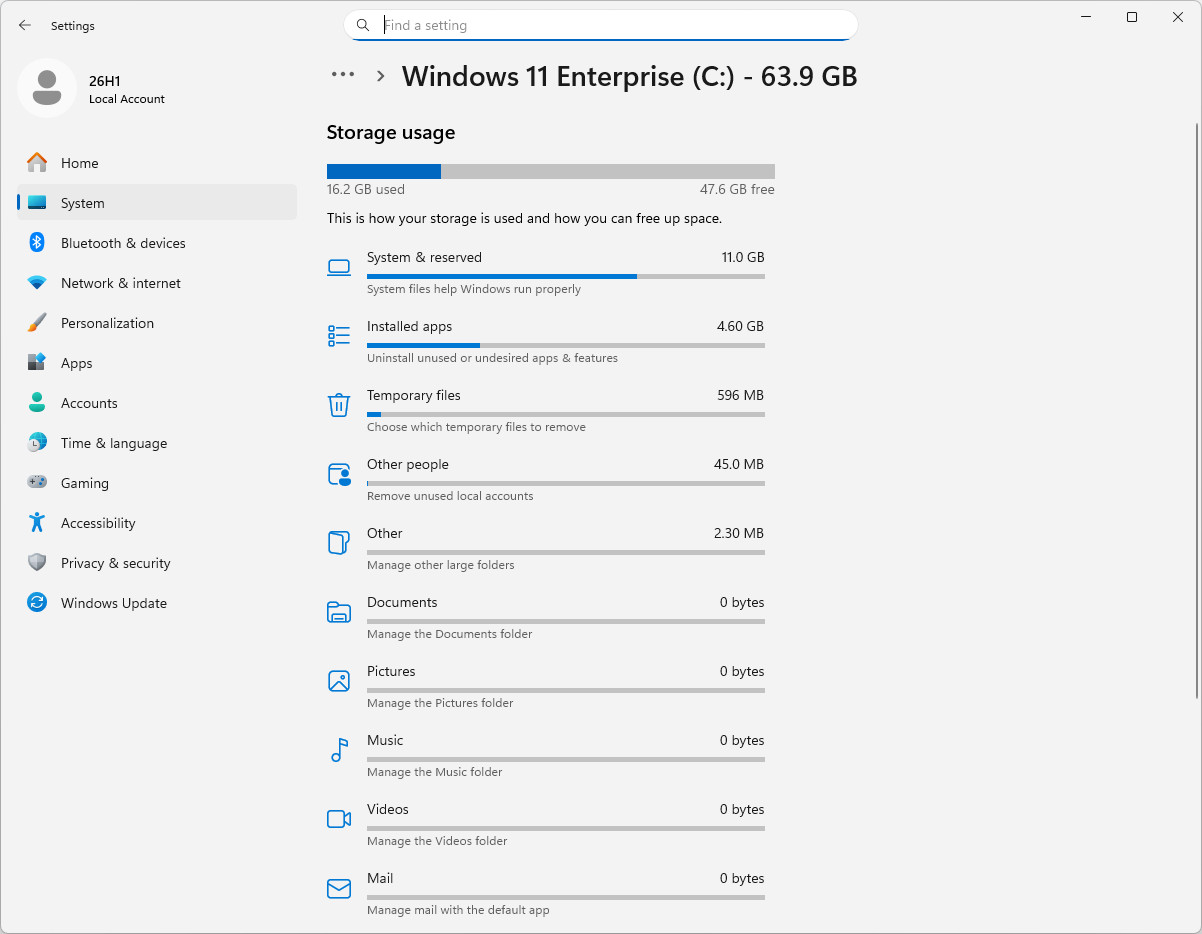Click the back arrow in Settings header
Viewport: 1202px width, 934px height.
25,25
